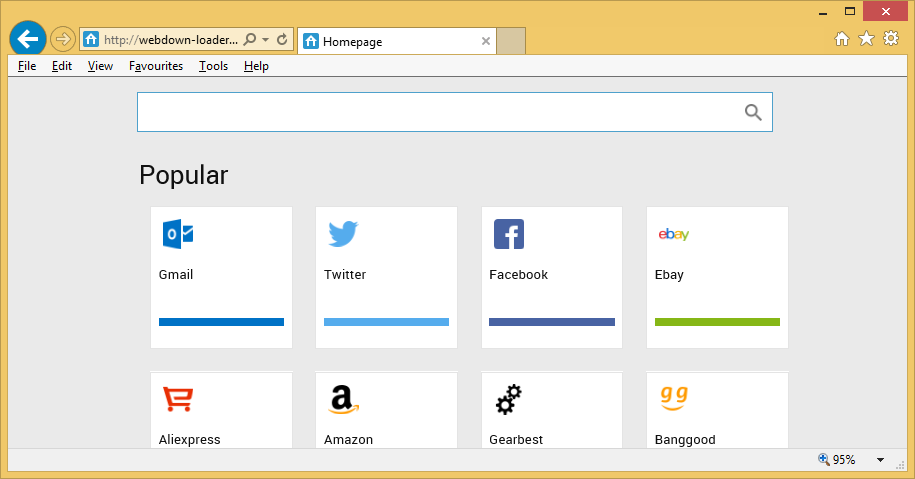Open a new tab with blank tab button

pyautogui.click(x=511, y=41)
